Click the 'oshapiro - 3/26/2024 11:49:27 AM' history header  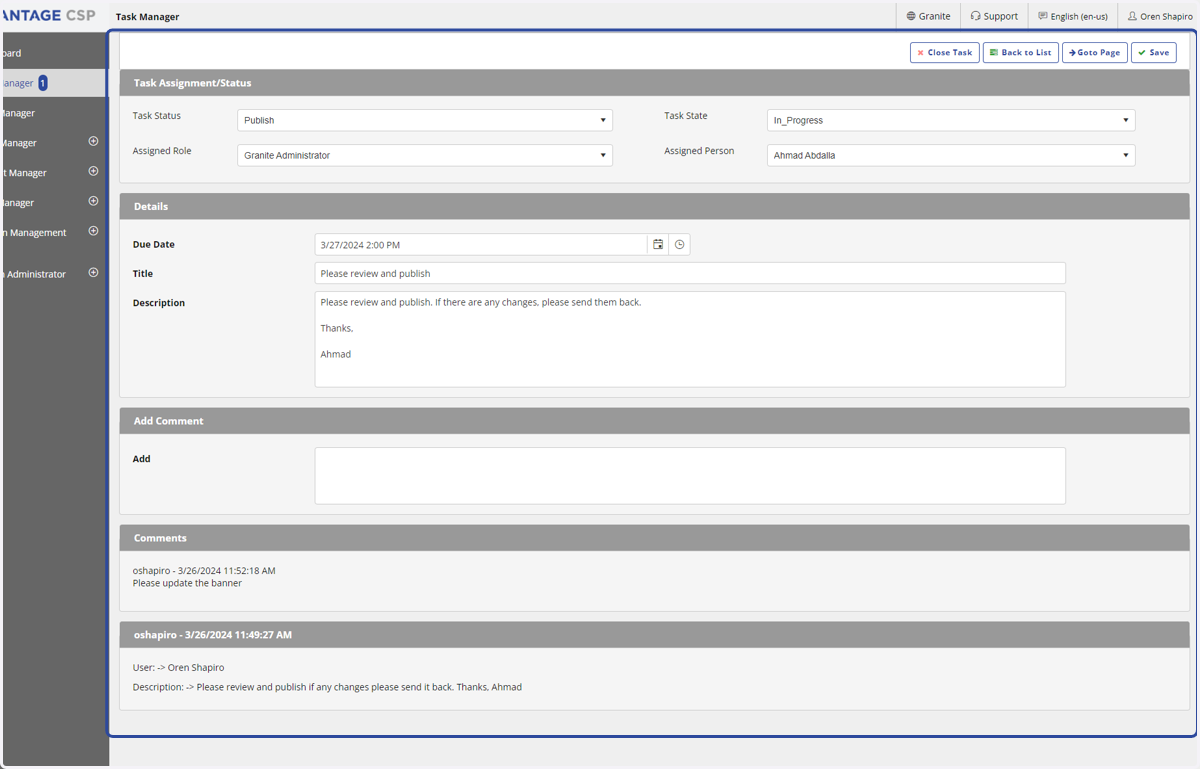pyautogui.click(x=654, y=635)
